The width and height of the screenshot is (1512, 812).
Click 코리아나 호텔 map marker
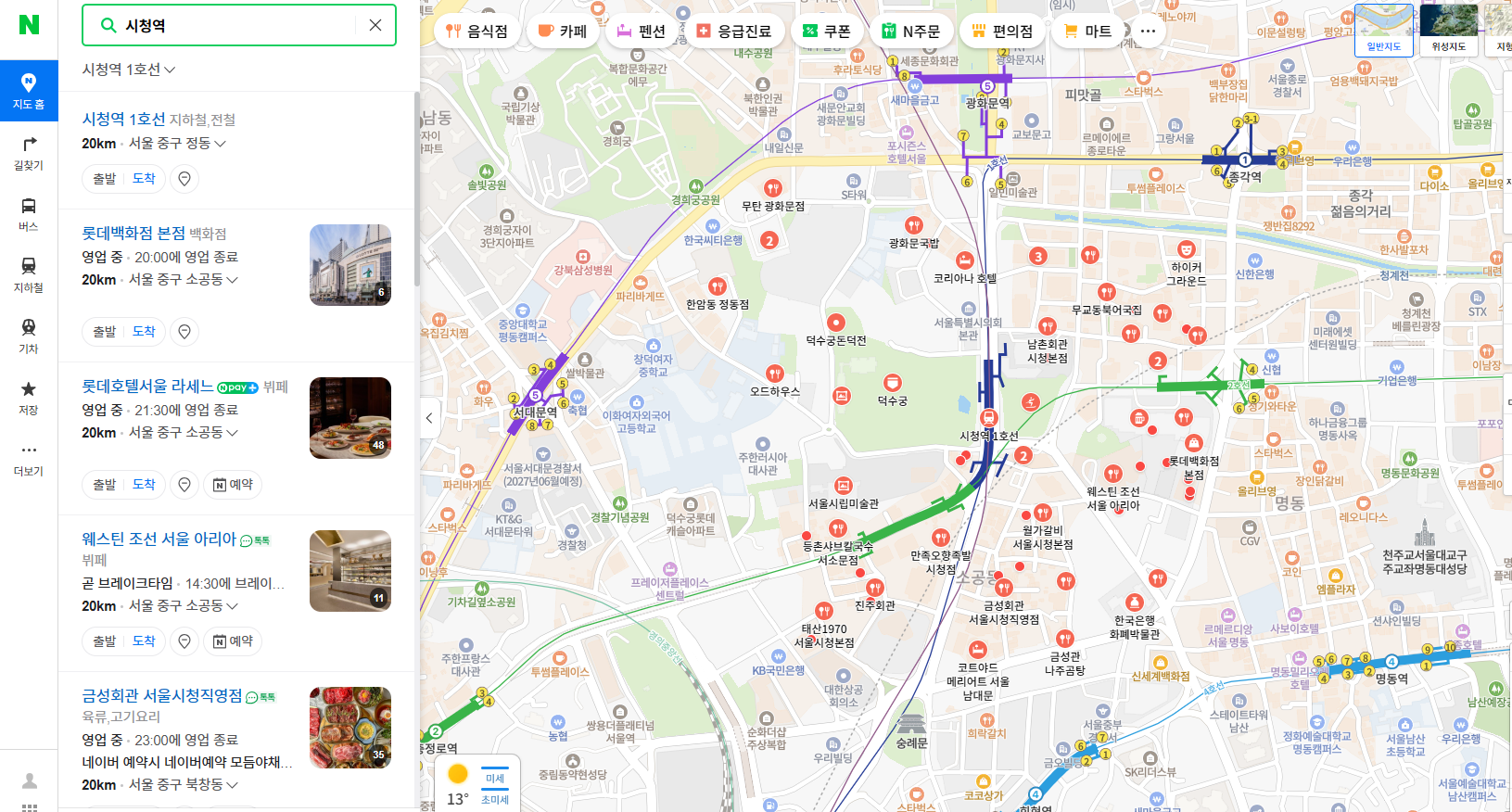(x=965, y=260)
